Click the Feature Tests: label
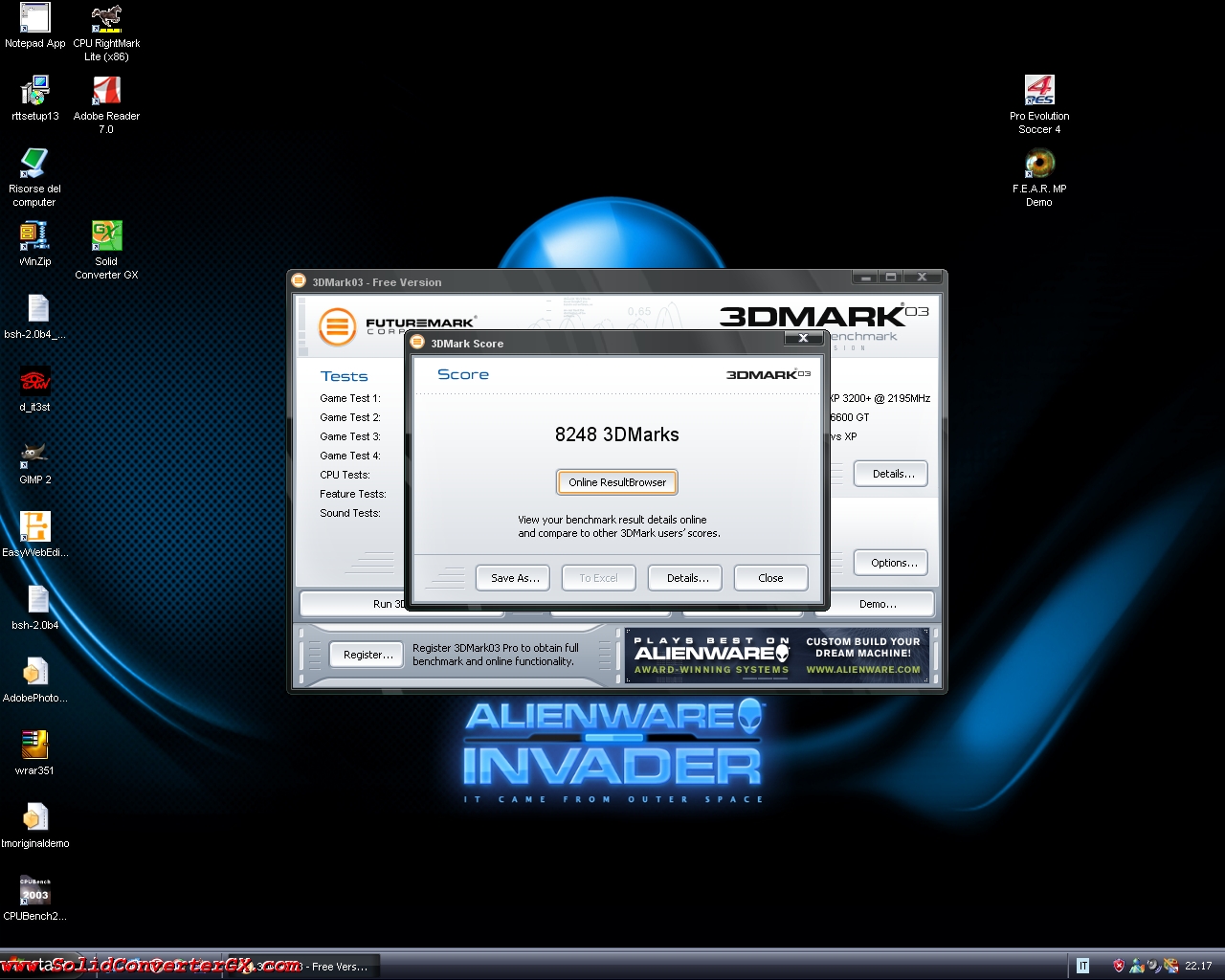The height and width of the screenshot is (980, 1225). [353, 494]
